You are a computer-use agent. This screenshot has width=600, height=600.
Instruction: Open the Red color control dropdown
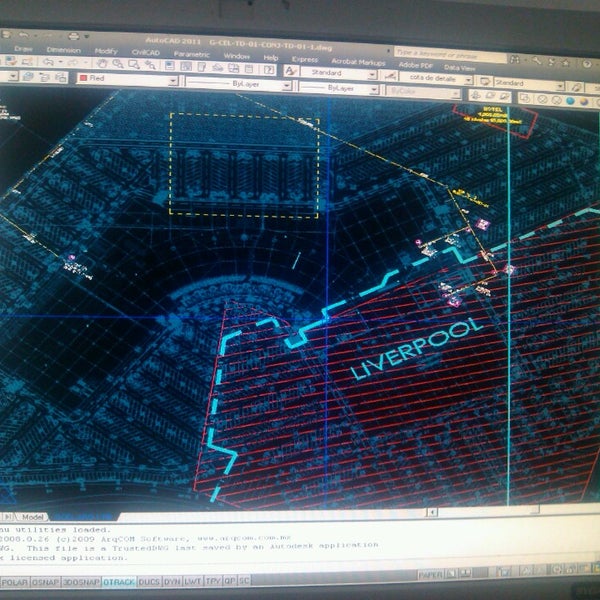pyautogui.click(x=127, y=79)
